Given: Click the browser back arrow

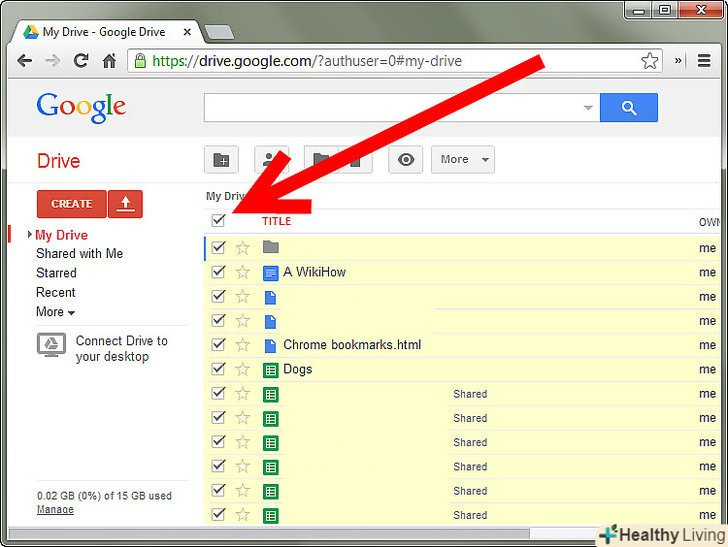Looking at the screenshot, I should [x=25, y=61].
